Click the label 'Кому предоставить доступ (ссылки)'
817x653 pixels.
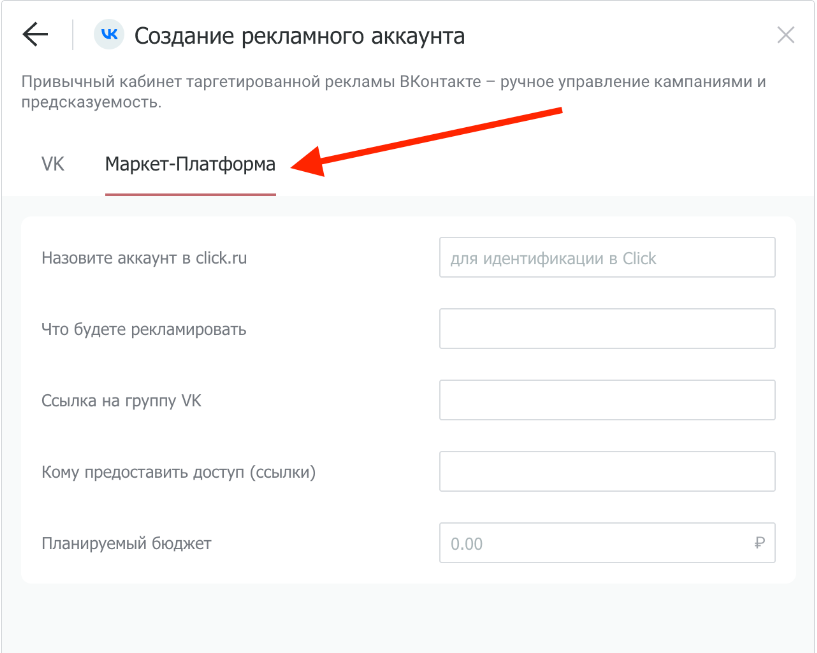(178, 472)
